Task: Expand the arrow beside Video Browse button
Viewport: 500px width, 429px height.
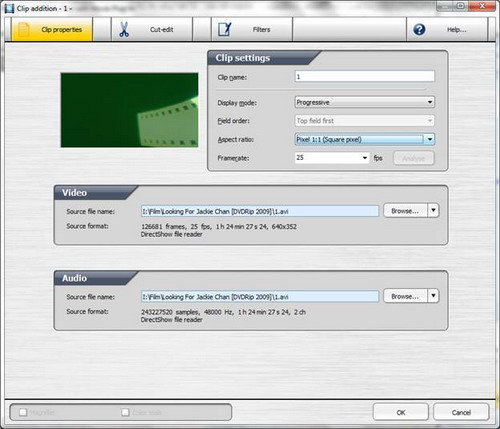Action: (433, 211)
